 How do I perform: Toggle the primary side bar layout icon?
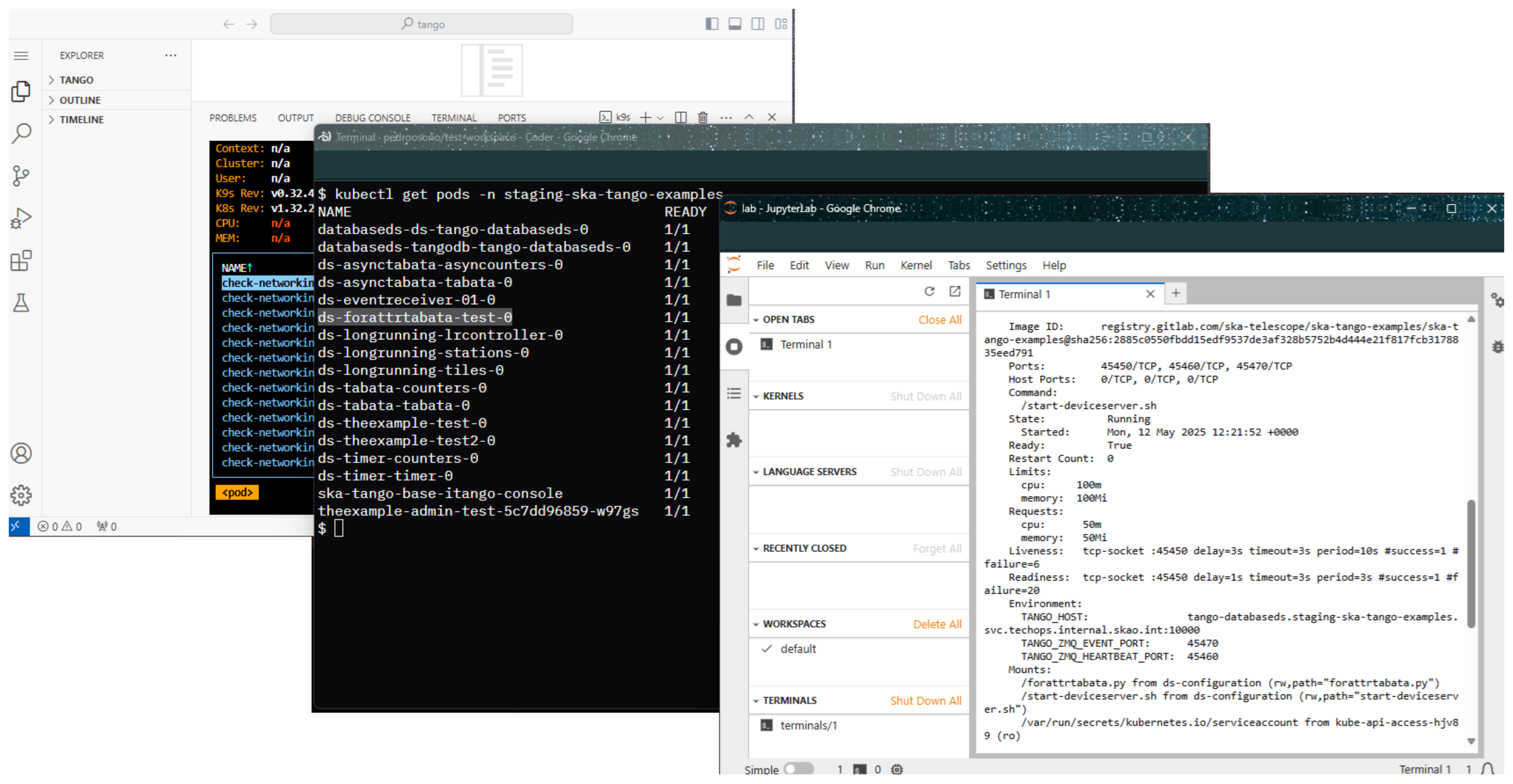pos(712,24)
